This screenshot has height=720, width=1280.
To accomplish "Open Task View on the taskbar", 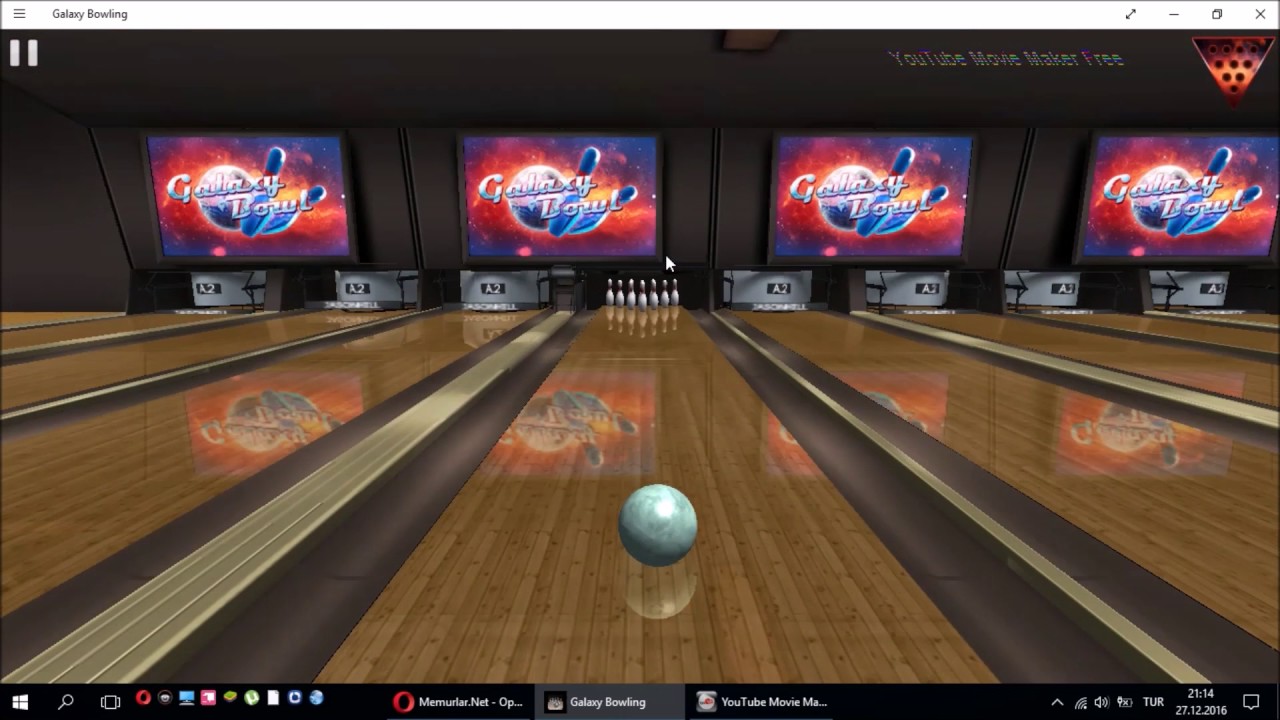I will pos(110,702).
